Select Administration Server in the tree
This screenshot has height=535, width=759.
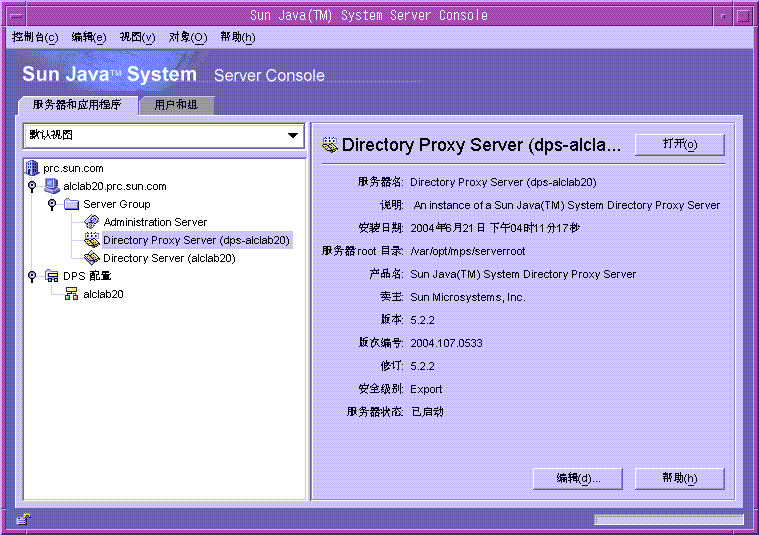[155, 222]
